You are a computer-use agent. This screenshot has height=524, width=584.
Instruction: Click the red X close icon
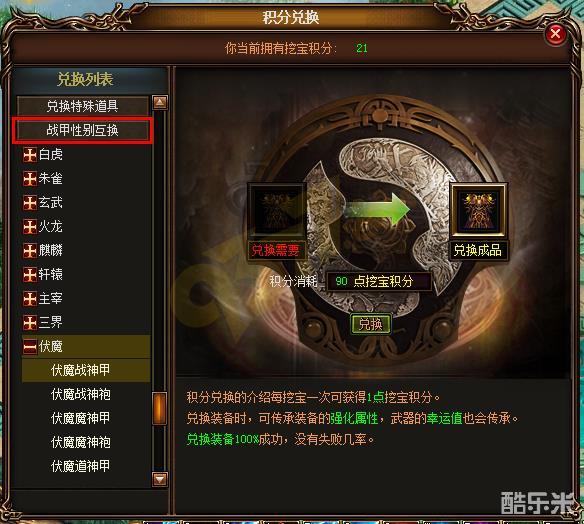(555, 34)
